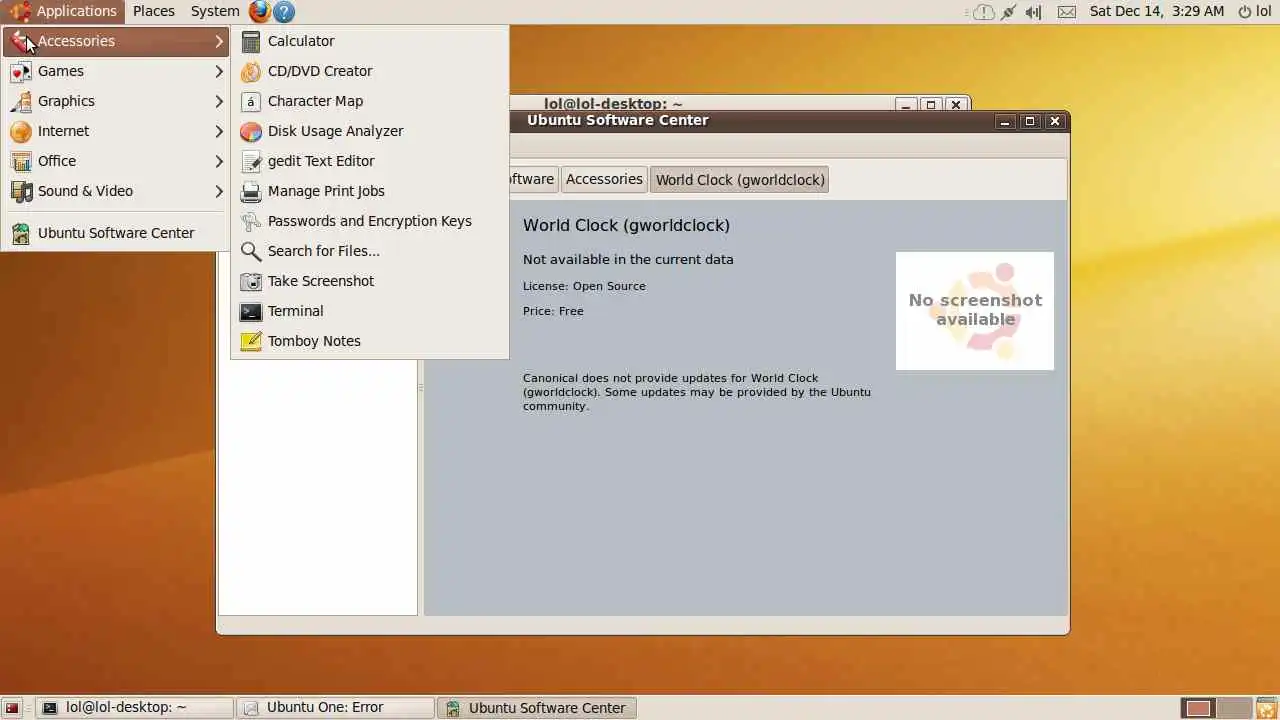This screenshot has height=720, width=1280.
Task: Expand the Internet submenu arrow
Action: [219, 131]
